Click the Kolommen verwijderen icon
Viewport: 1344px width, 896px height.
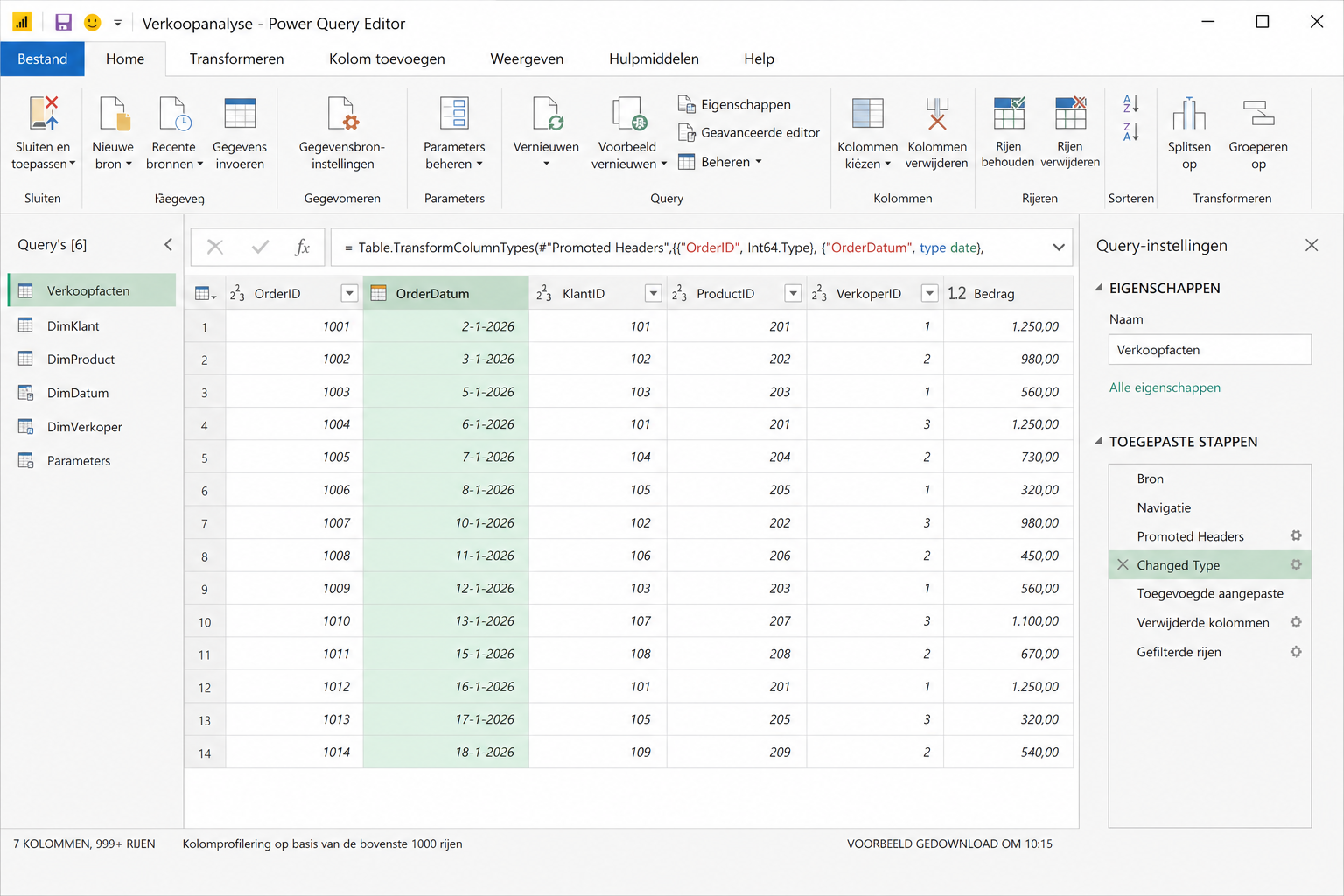coord(937,114)
